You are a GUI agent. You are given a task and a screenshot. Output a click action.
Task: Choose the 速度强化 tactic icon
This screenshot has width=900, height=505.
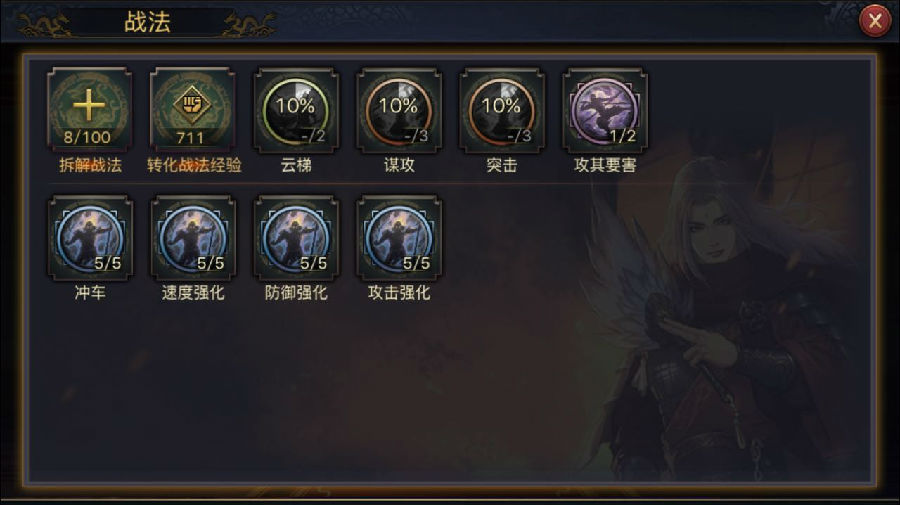(x=192, y=238)
